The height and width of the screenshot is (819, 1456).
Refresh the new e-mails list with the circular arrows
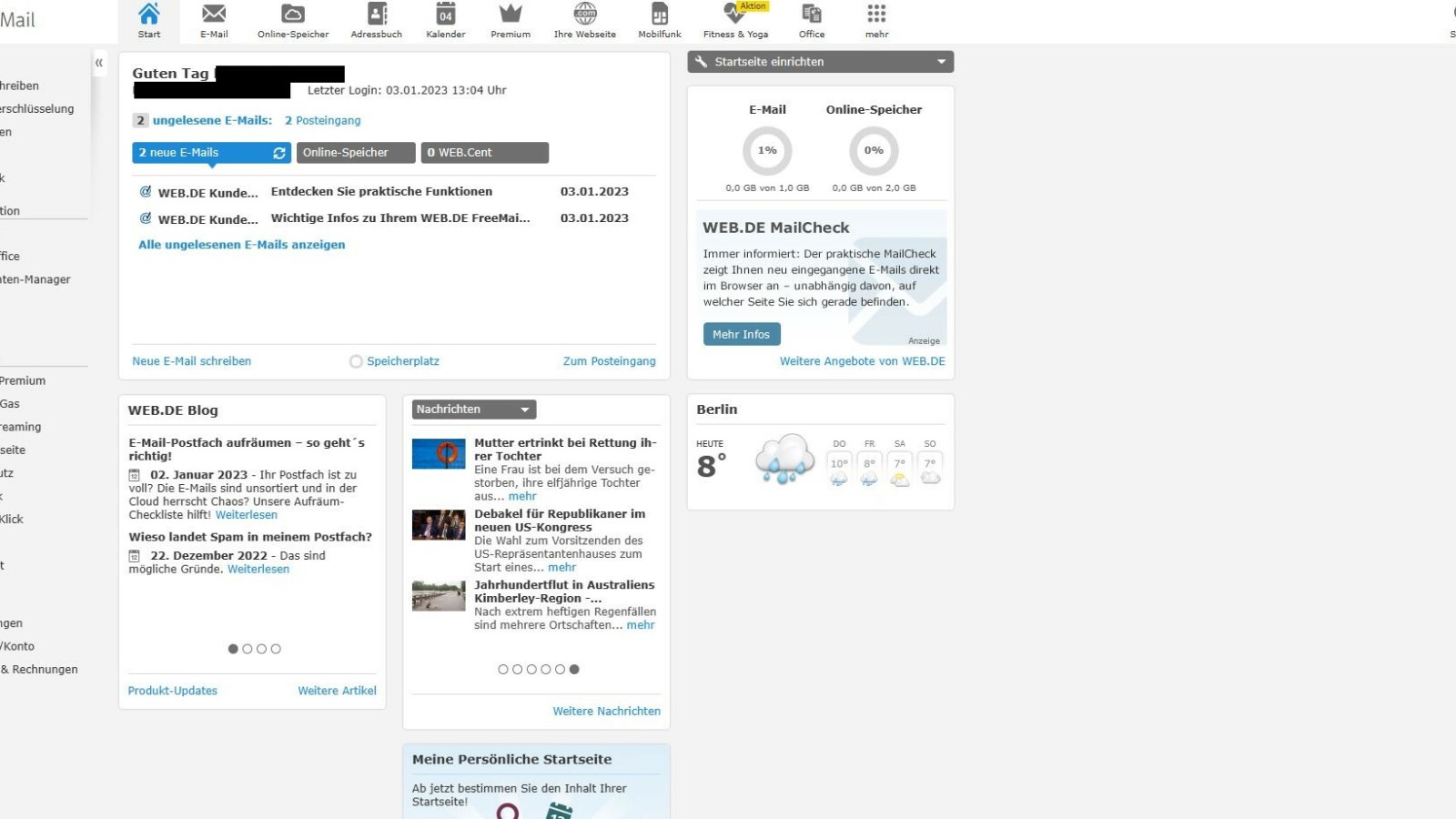(278, 152)
